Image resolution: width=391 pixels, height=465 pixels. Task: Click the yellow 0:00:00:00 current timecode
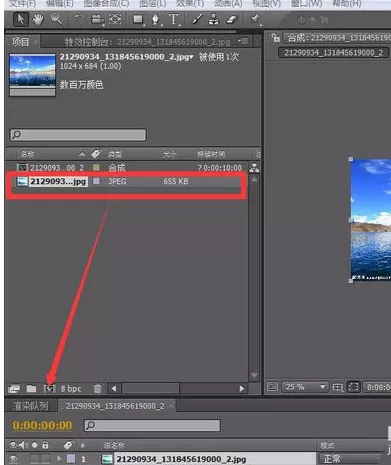coord(42,425)
